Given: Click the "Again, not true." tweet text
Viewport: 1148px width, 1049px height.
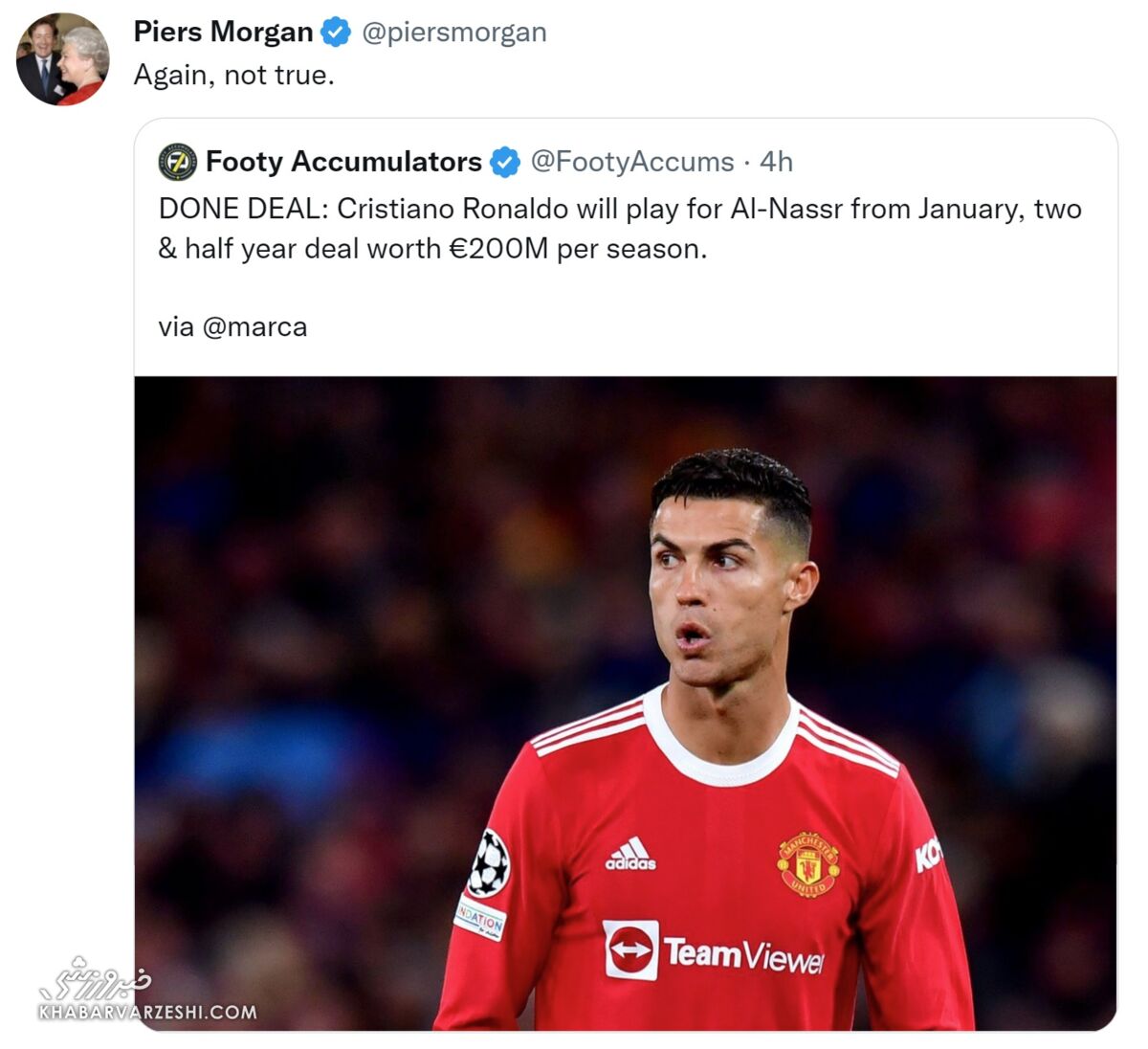Looking at the screenshot, I should point(234,75).
